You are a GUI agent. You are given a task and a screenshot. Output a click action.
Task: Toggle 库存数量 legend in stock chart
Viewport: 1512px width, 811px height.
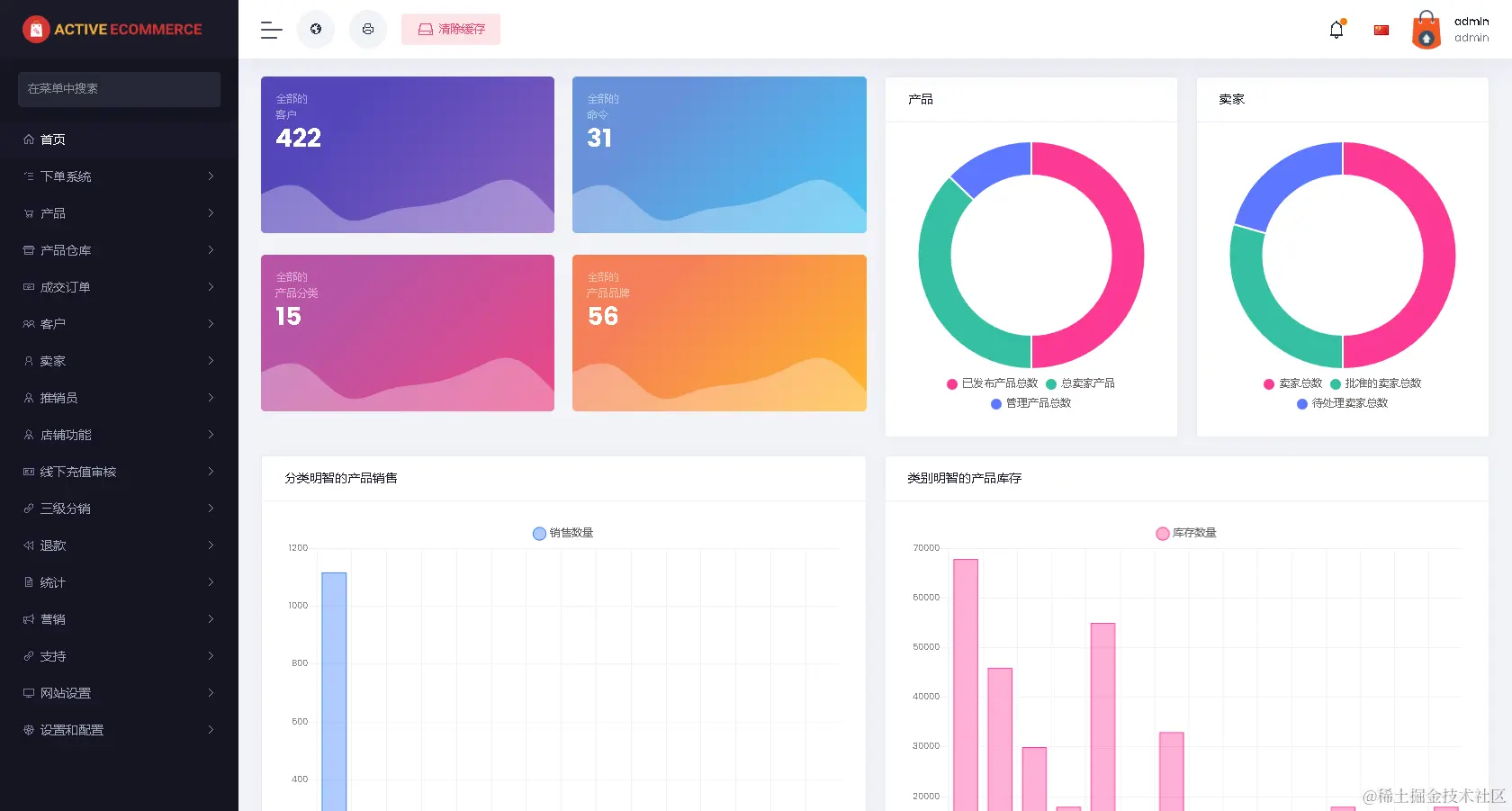(x=1186, y=533)
